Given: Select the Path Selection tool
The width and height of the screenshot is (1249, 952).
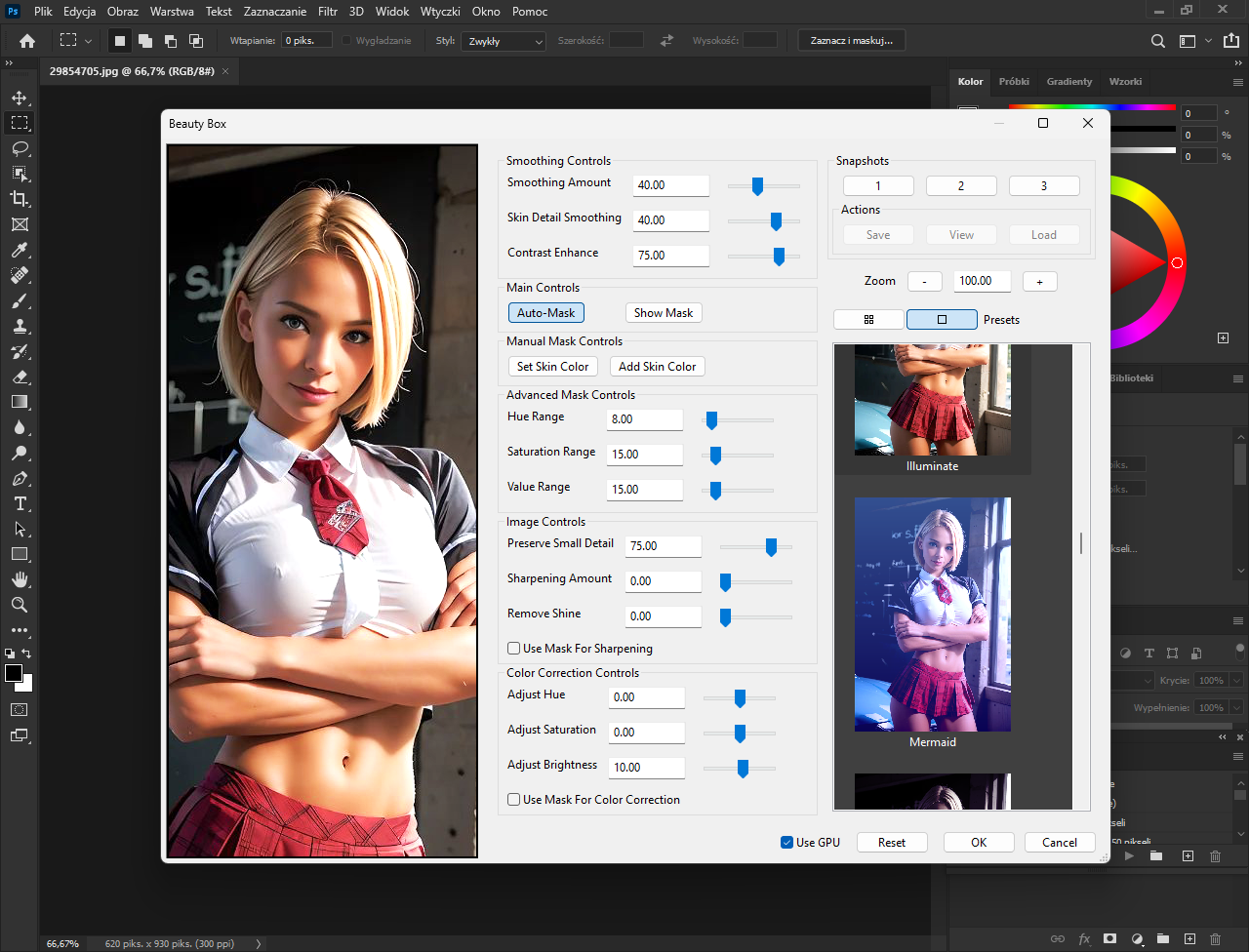Looking at the screenshot, I should coord(19,529).
